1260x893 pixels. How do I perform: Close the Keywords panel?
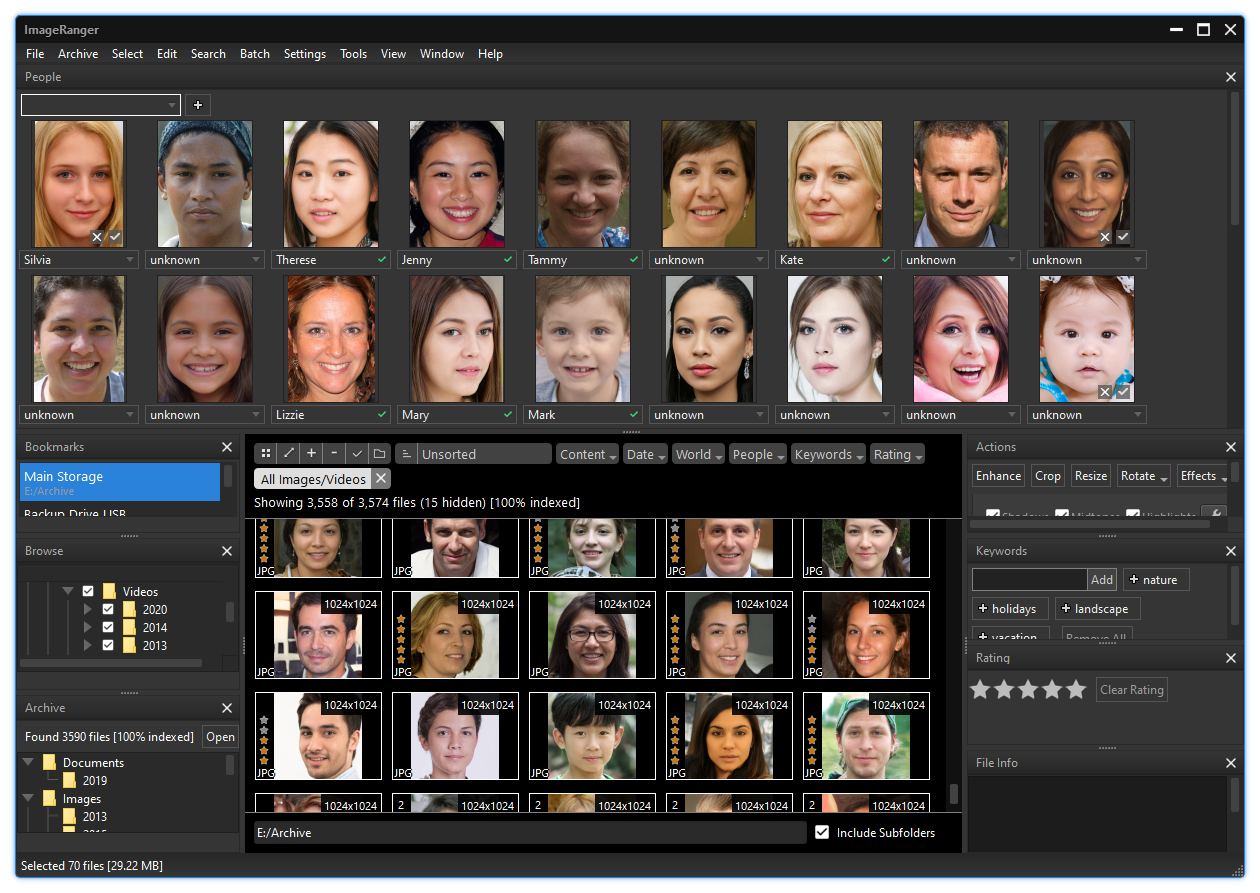(x=1231, y=551)
